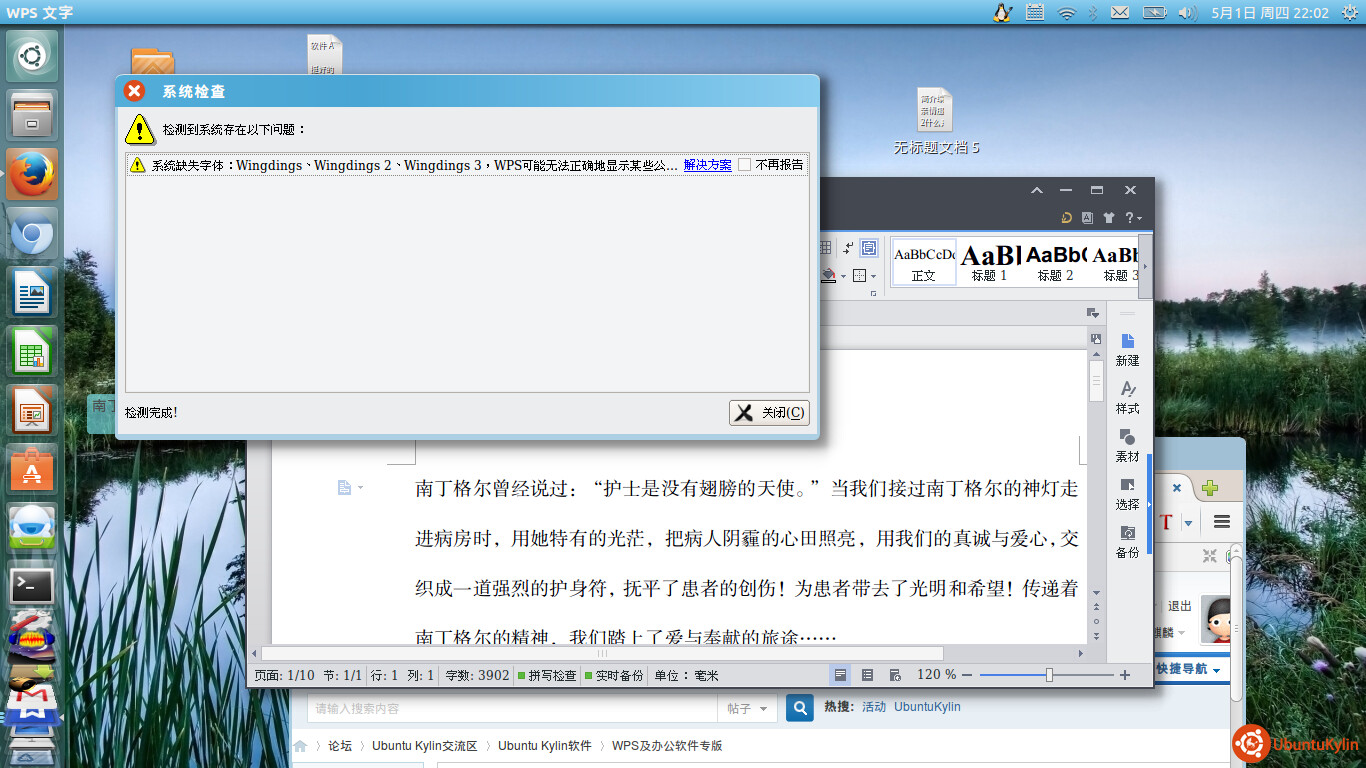Open the 帖子 search type dropdown
Image resolution: width=1366 pixels, height=768 pixels.
point(747,708)
